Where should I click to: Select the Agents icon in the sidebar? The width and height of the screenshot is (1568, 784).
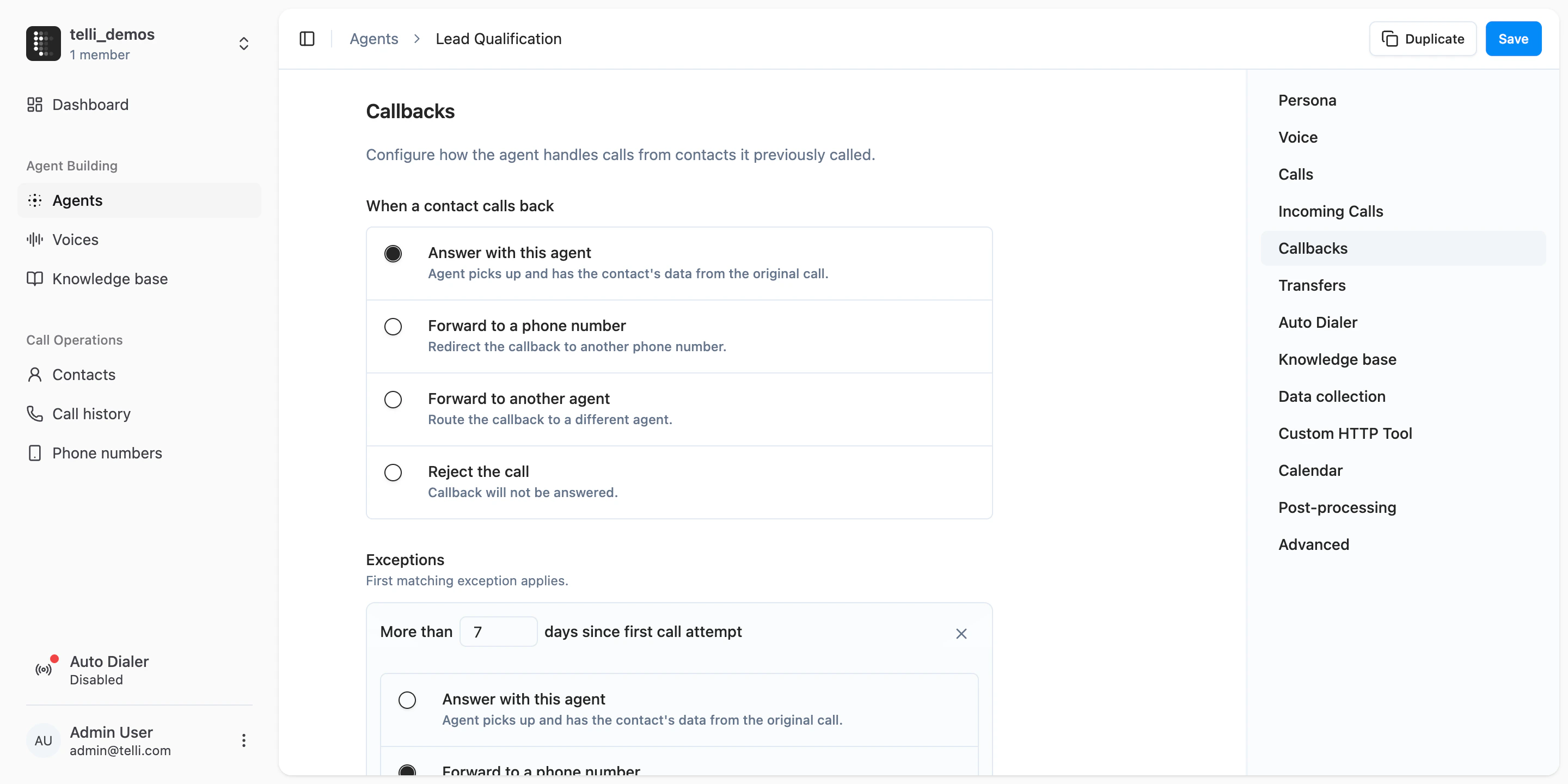click(35, 200)
